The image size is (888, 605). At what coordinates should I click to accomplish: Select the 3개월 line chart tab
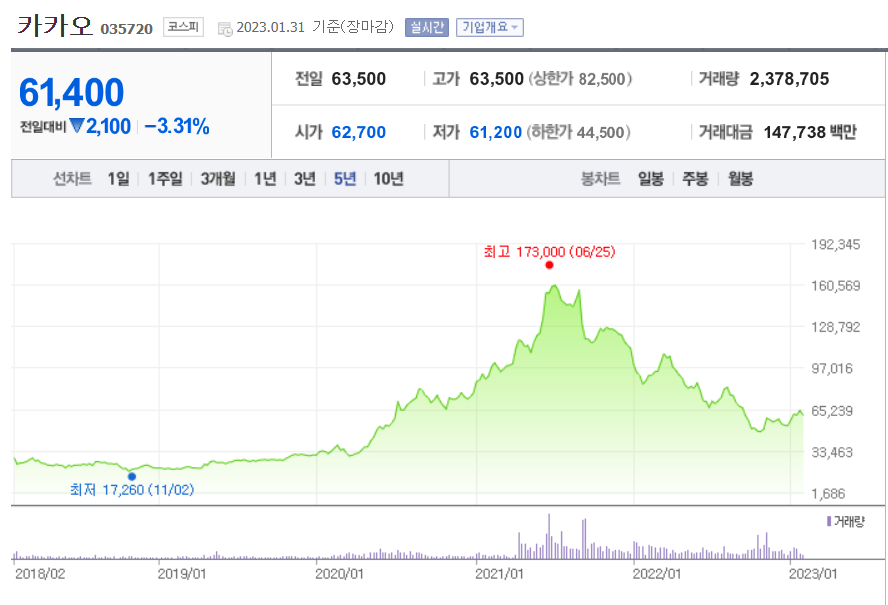point(218,179)
